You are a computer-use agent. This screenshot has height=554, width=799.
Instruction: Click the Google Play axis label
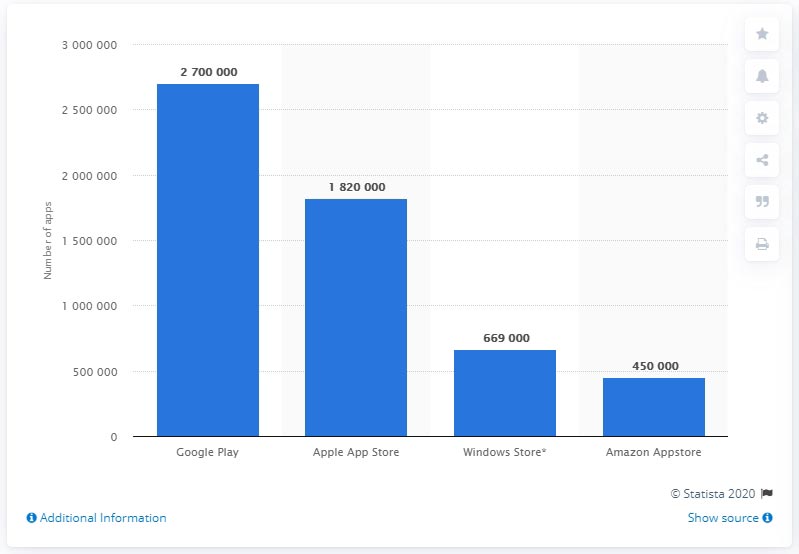[207, 453]
